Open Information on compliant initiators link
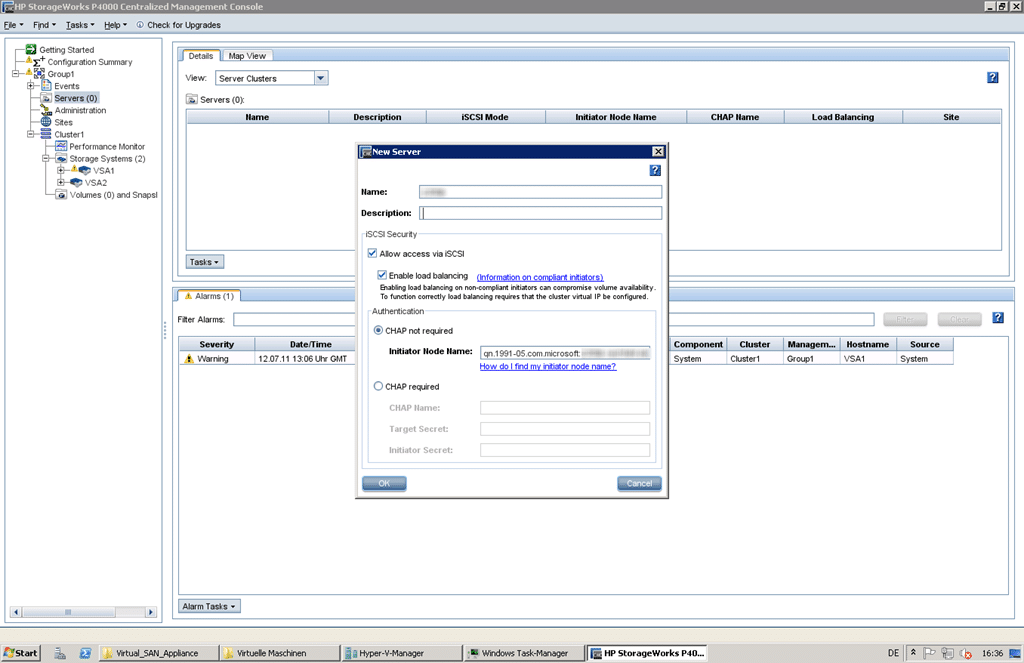The width and height of the screenshot is (1024, 663). [540, 277]
